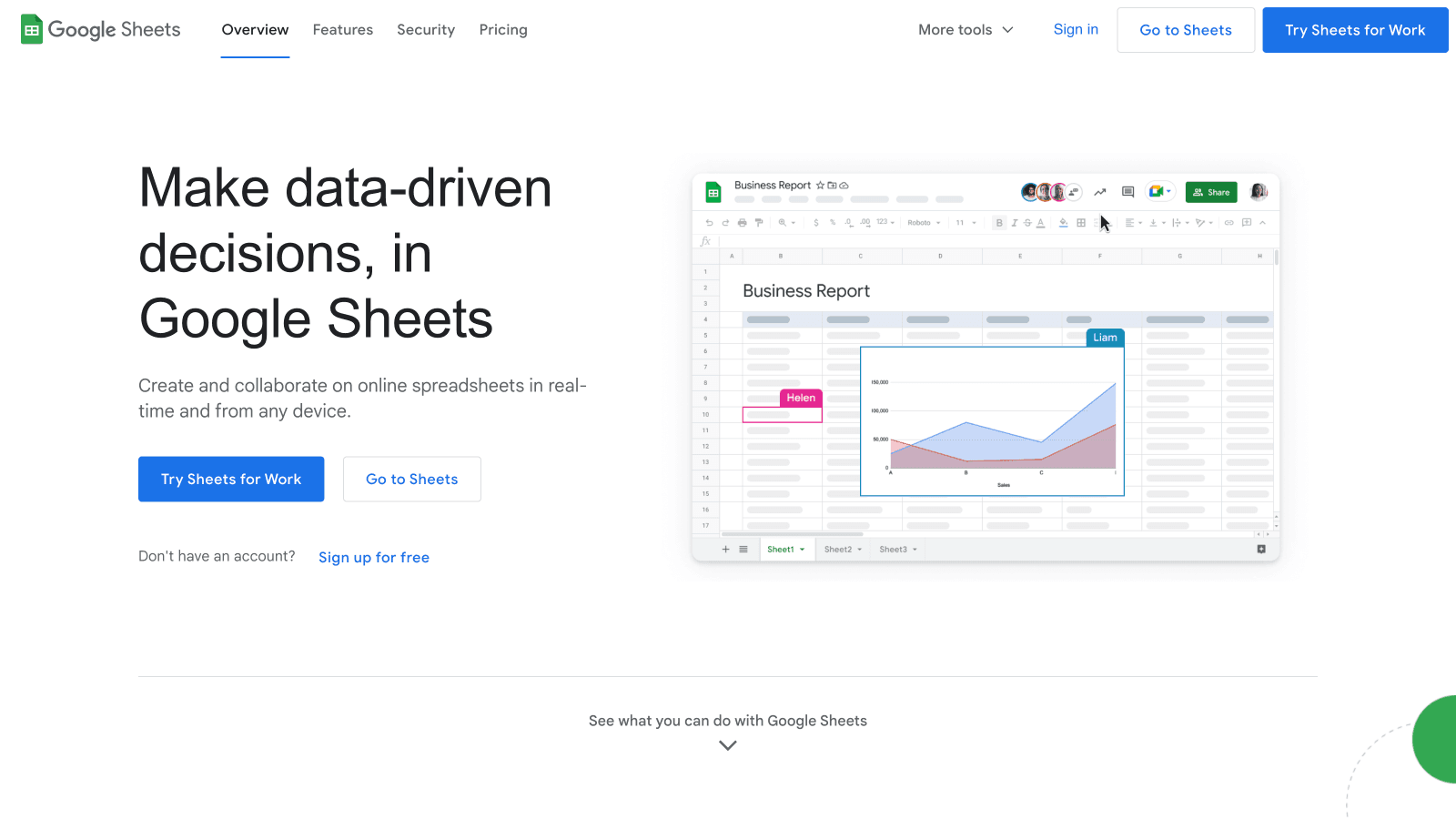This screenshot has width=1456, height=819.
Task: Click the decrease decimal places icon
Action: point(848,222)
